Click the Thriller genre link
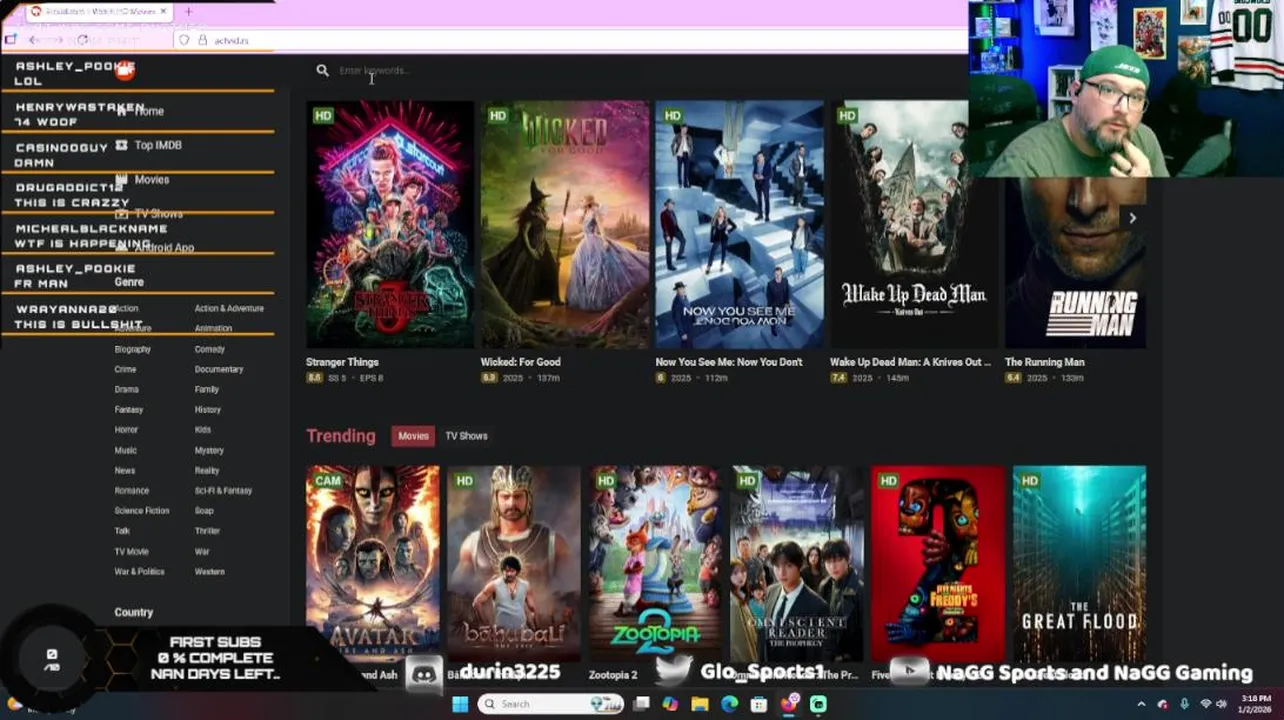Image resolution: width=1284 pixels, height=720 pixels. coord(207,531)
